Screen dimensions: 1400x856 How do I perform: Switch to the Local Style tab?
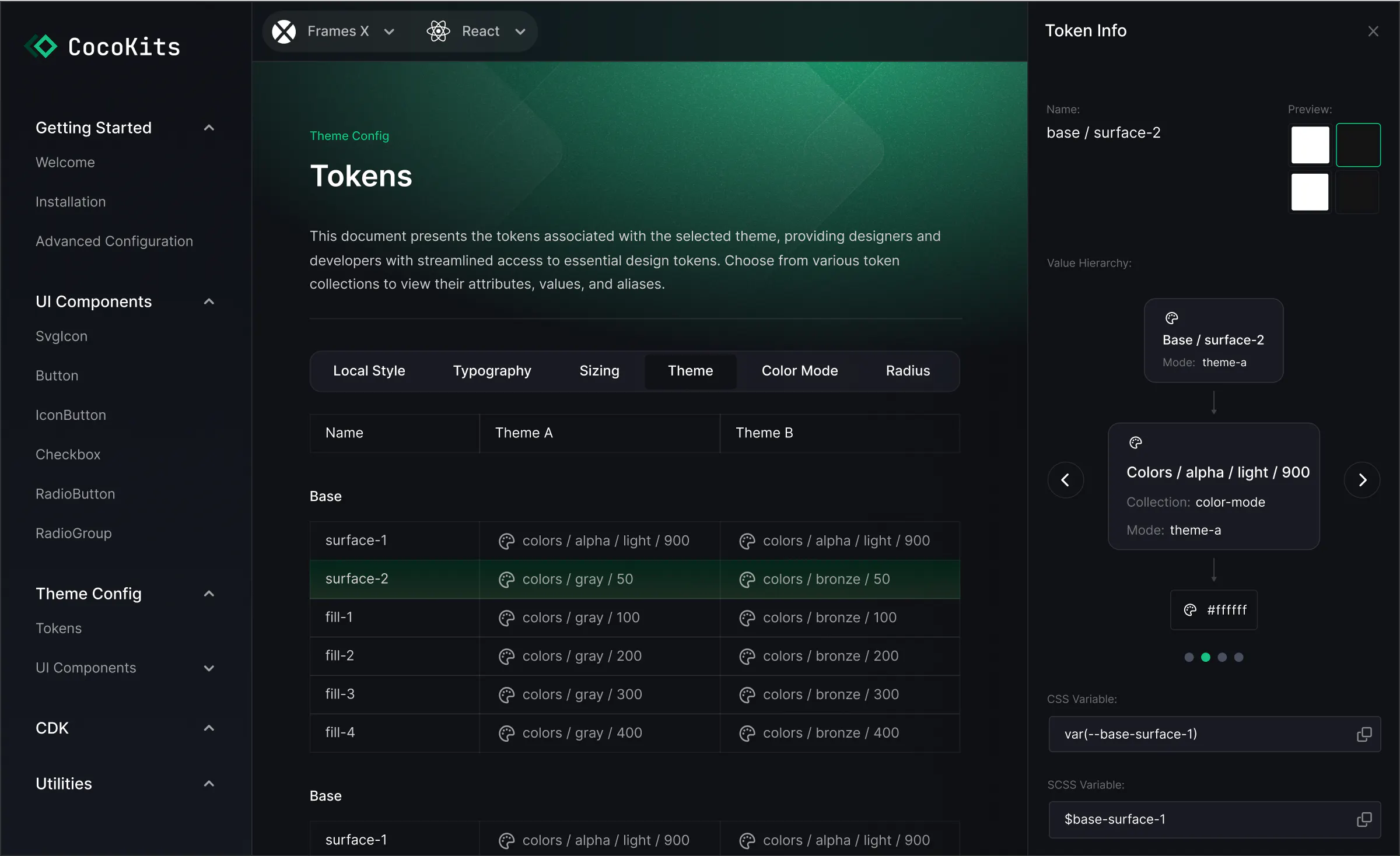pyautogui.click(x=369, y=371)
